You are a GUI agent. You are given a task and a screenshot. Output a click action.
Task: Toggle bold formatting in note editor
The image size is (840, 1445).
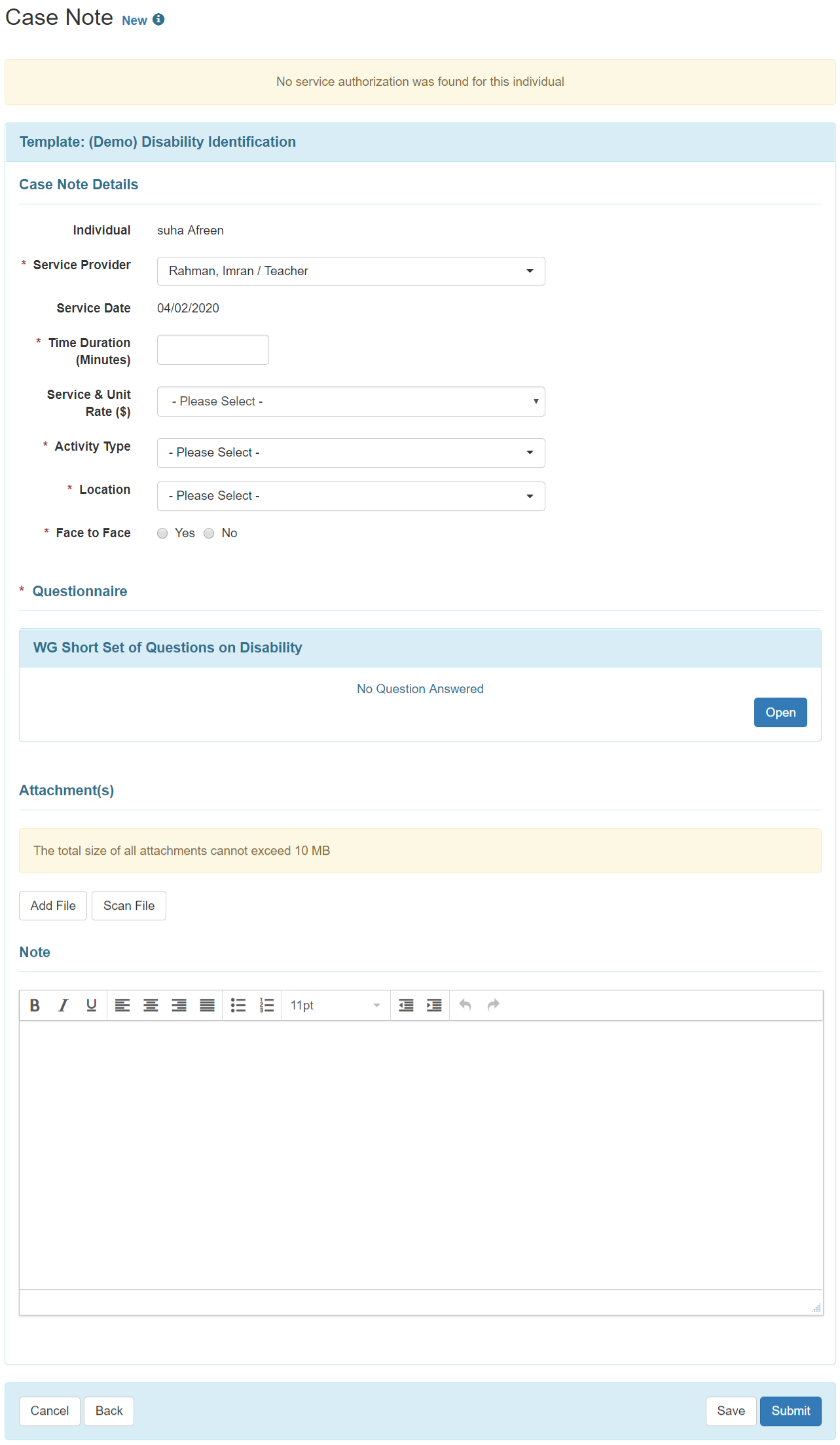click(35, 1005)
